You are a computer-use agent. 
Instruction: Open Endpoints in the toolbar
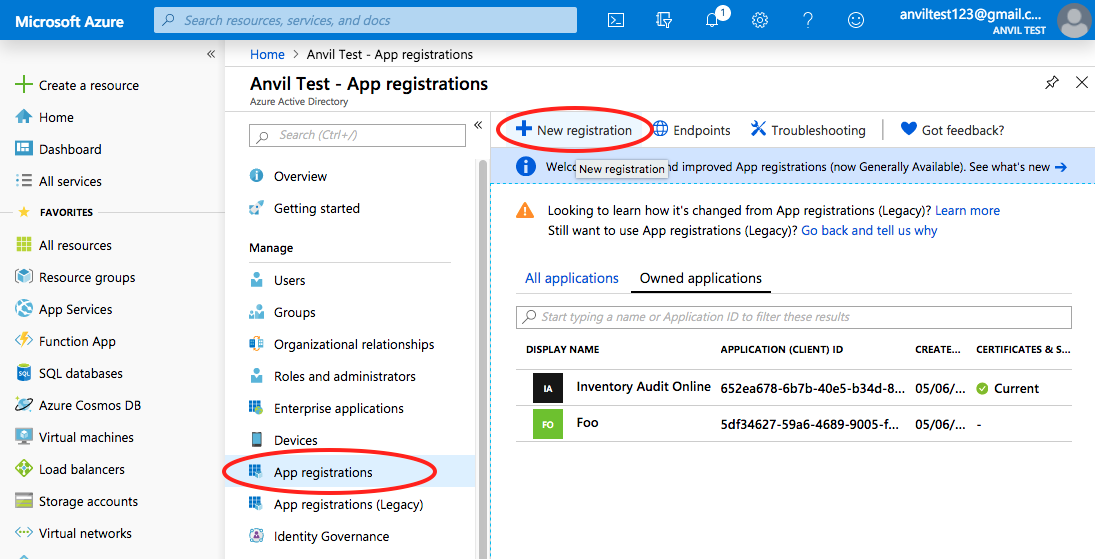(x=691, y=130)
